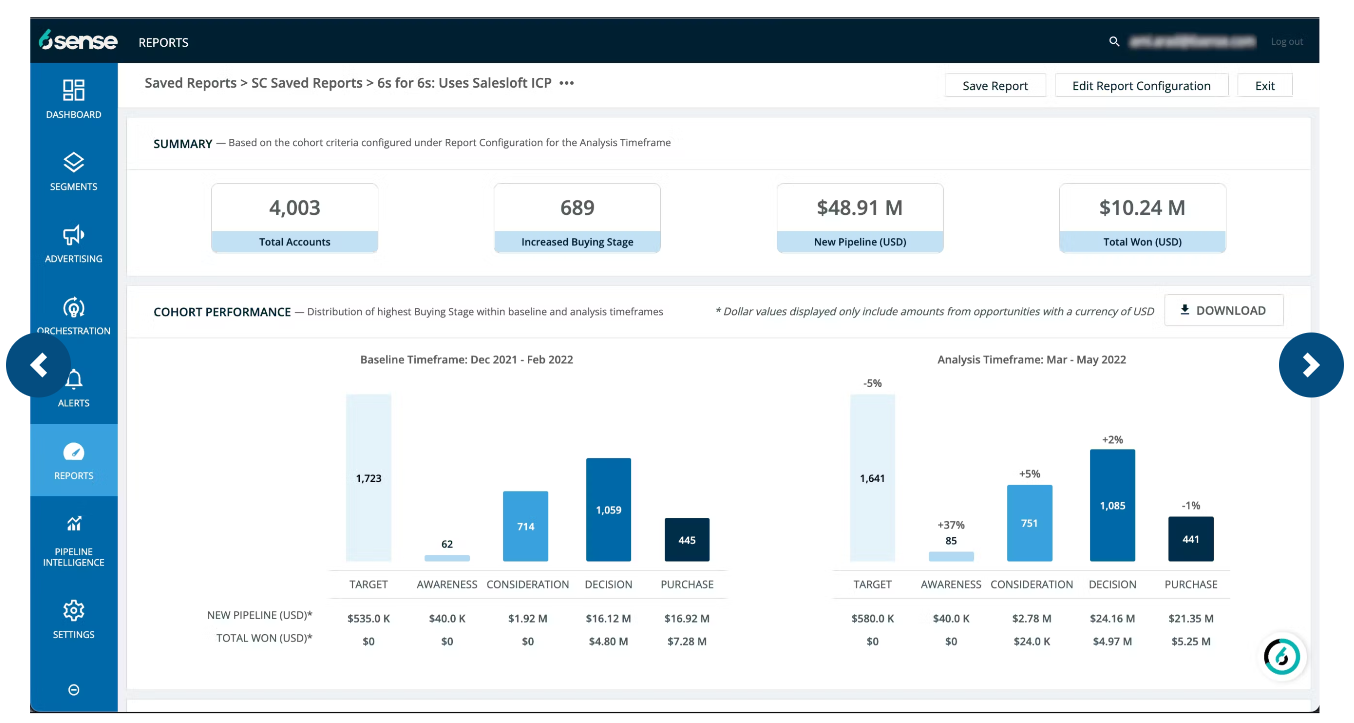Open the report options ellipsis menu
This screenshot has width=1354, height=723.
(566, 84)
